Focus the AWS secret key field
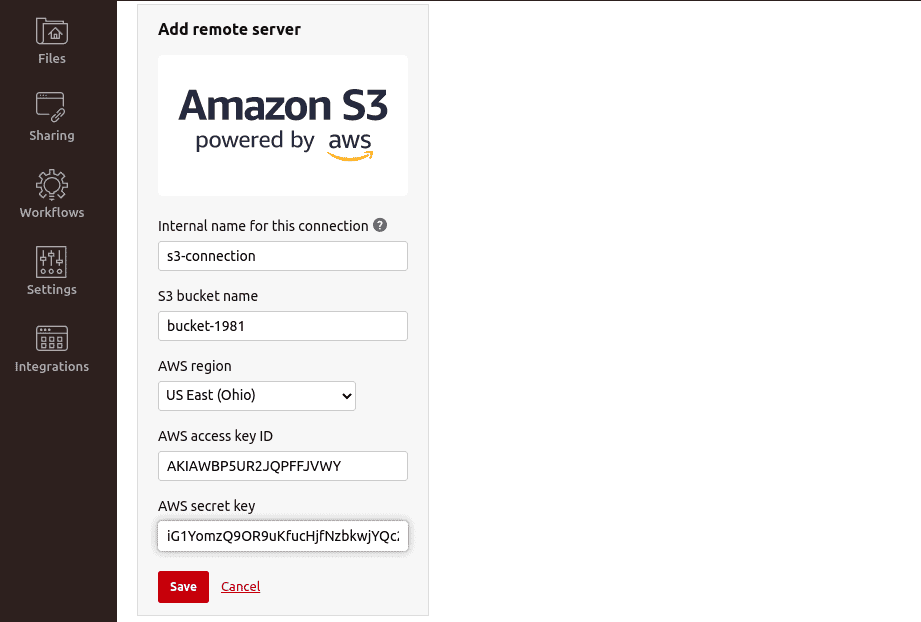This screenshot has width=921, height=622. 283,536
